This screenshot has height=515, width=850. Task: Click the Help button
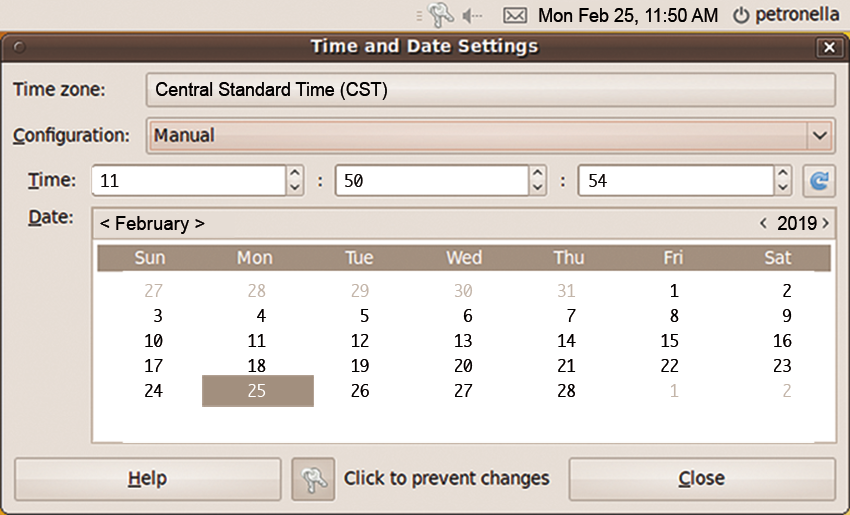pyautogui.click(x=147, y=479)
